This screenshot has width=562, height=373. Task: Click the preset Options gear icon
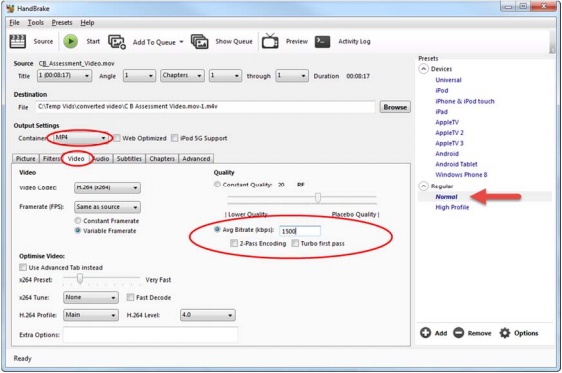pos(505,333)
